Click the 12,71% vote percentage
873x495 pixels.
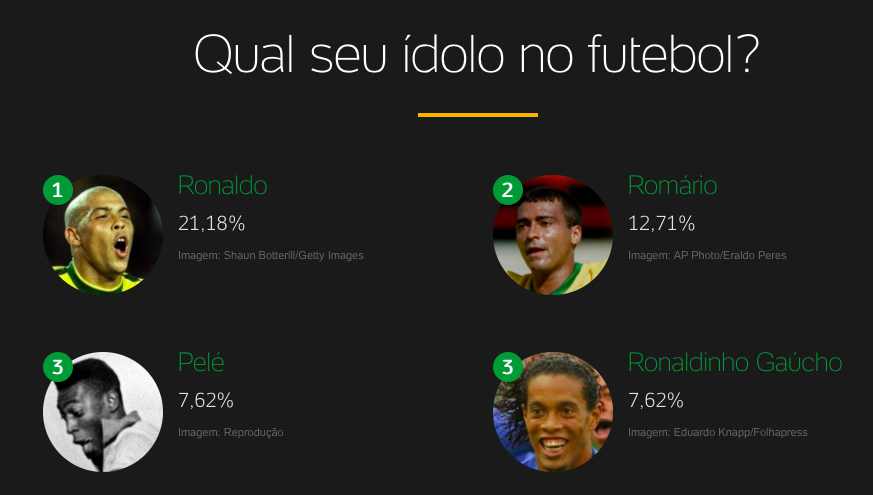point(661,223)
